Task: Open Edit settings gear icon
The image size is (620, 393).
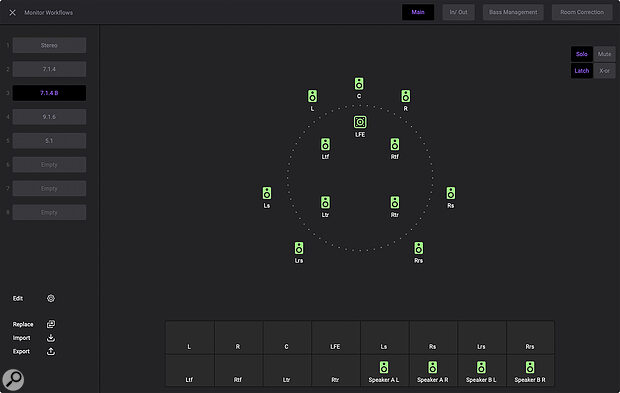Action: pos(51,299)
